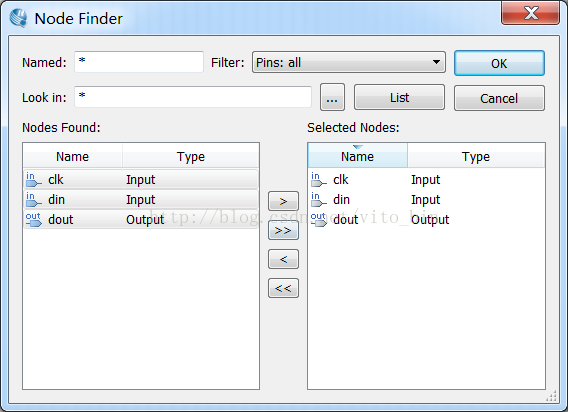The image size is (568, 412).
Task: Click the Output type cell of dout in Nodes Found
Action: 145,220
